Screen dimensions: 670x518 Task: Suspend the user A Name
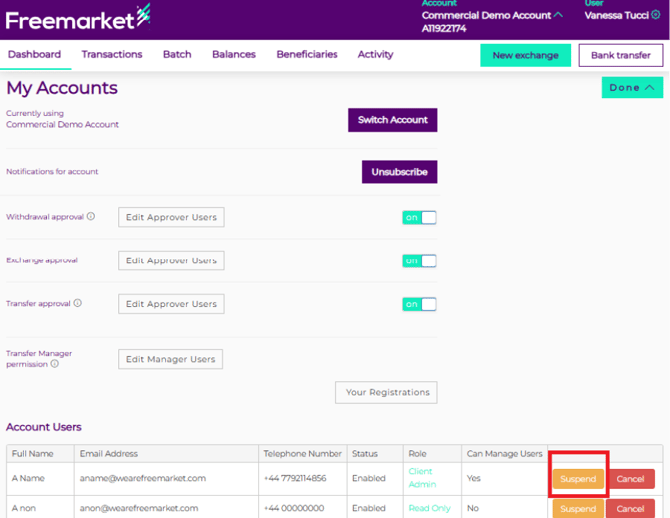click(x=578, y=479)
